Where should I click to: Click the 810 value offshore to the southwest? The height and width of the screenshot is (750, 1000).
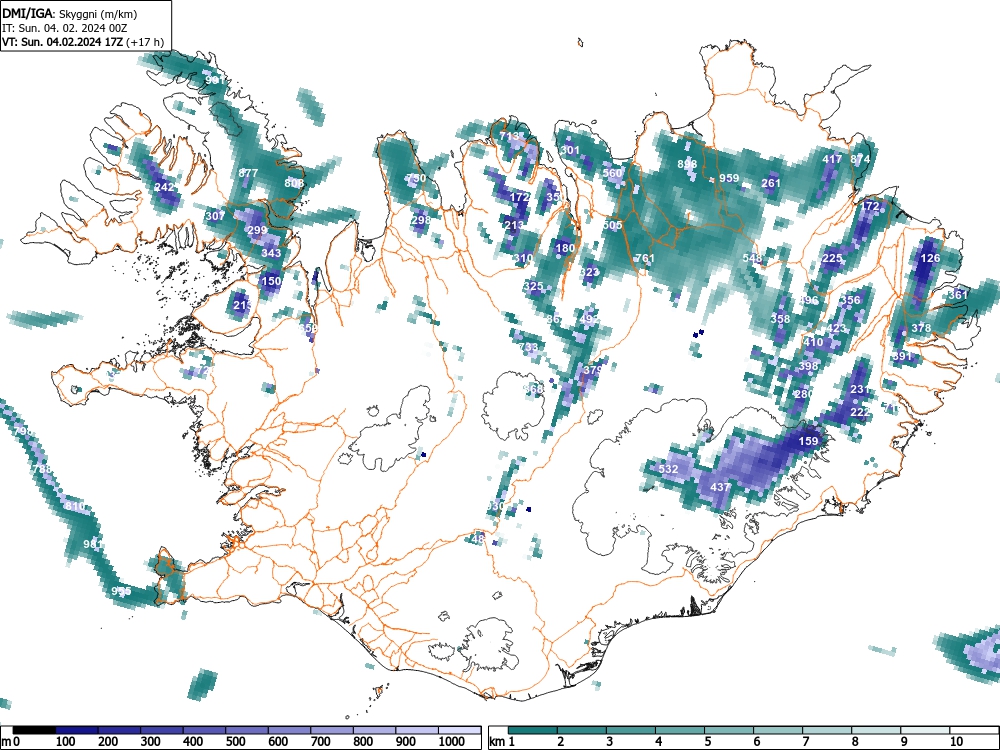tap(74, 506)
